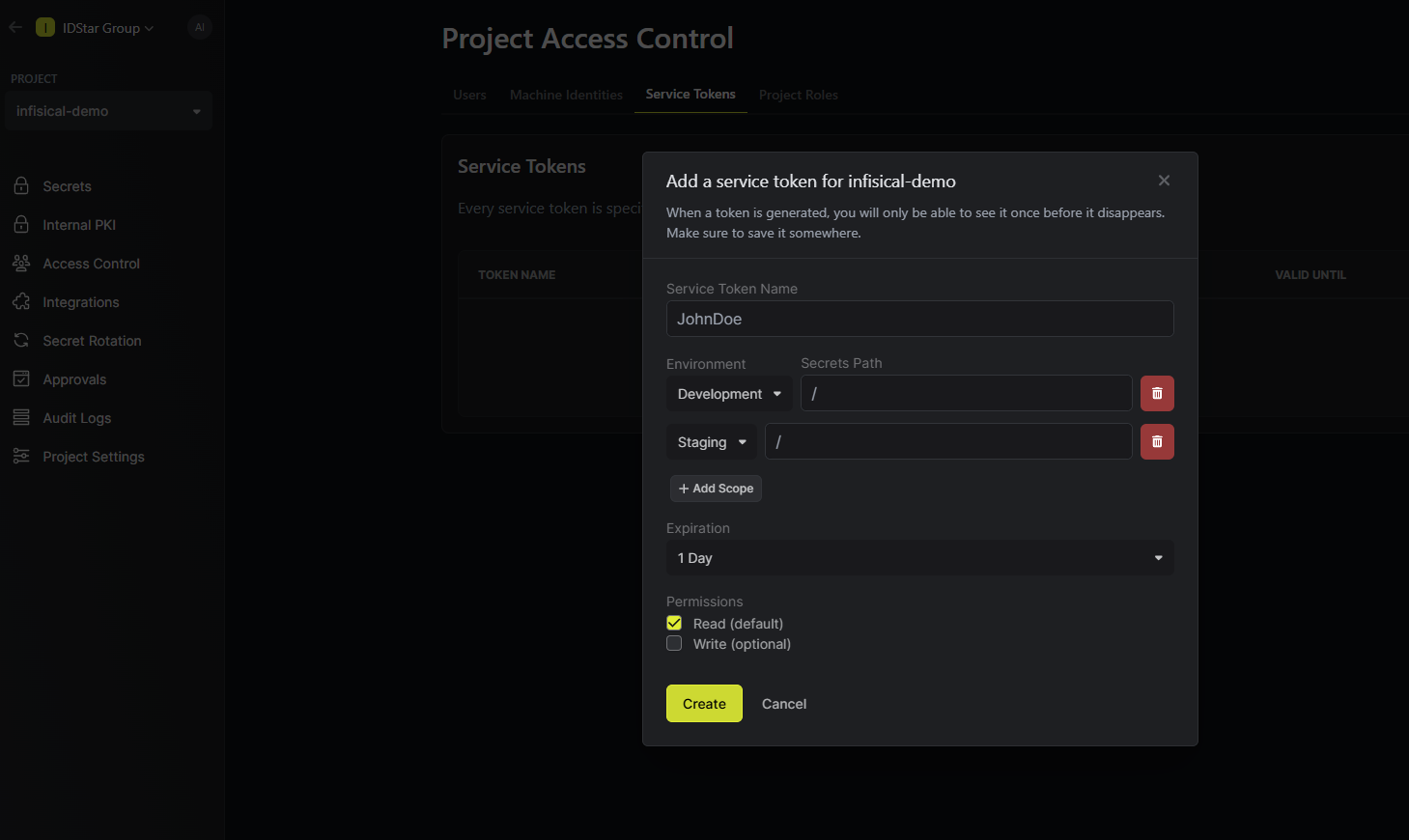Click the Secret Rotation icon
Screen dimensions: 1409x840
(x=21, y=340)
